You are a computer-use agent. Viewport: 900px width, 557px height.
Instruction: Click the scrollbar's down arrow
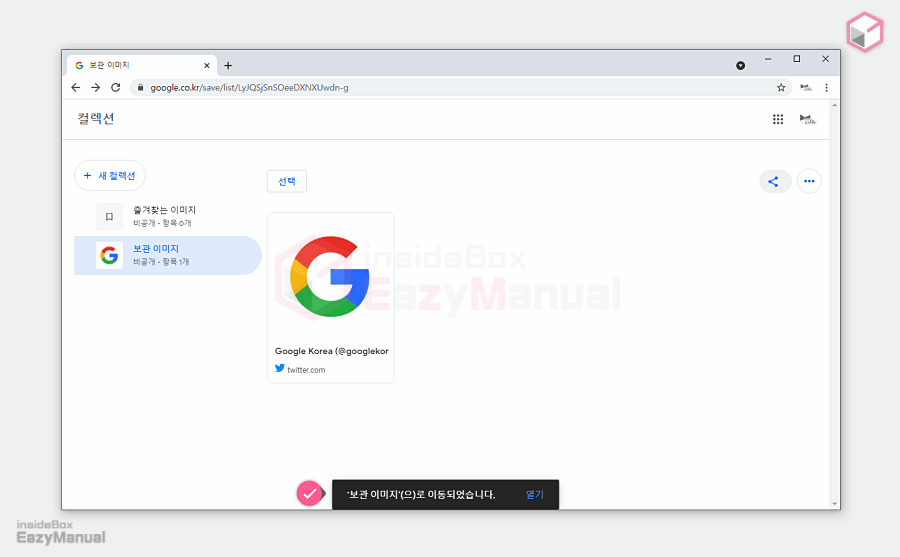pos(835,504)
